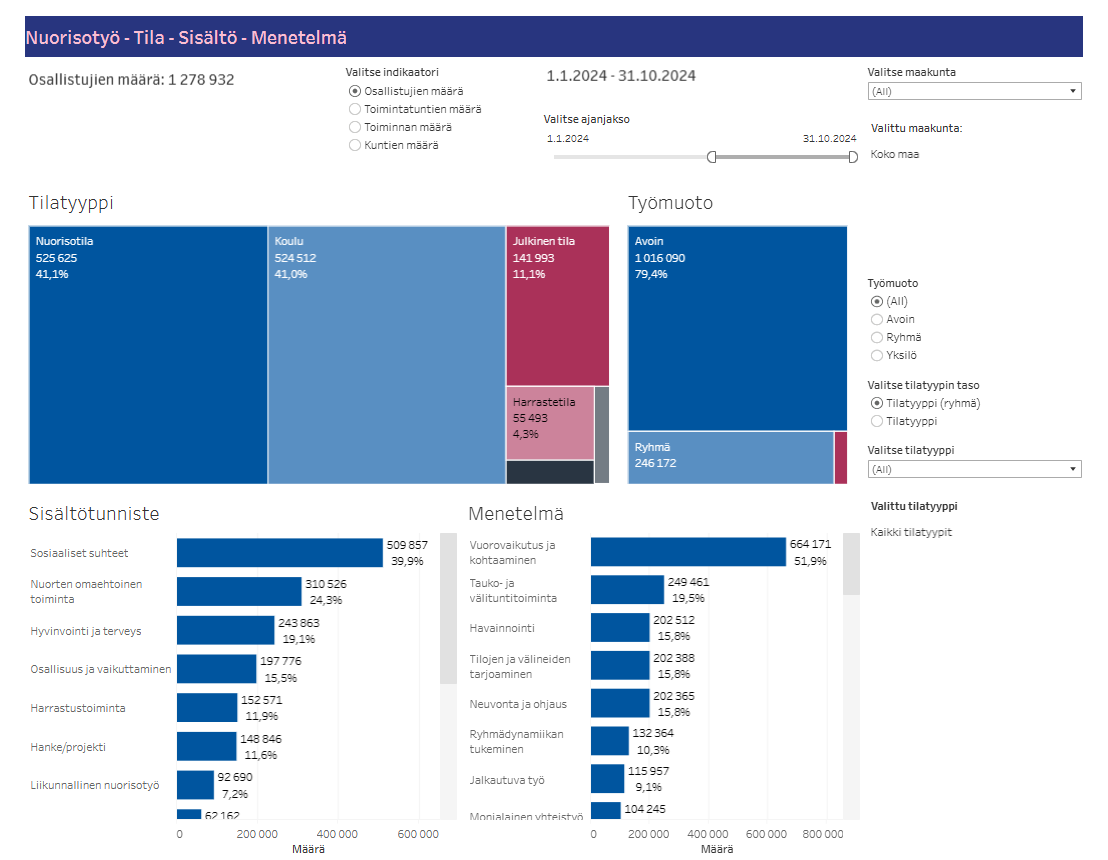Click the Hyvinvointi ja terveys row label
The width and height of the screenshot is (1108, 860).
click(x=86, y=631)
